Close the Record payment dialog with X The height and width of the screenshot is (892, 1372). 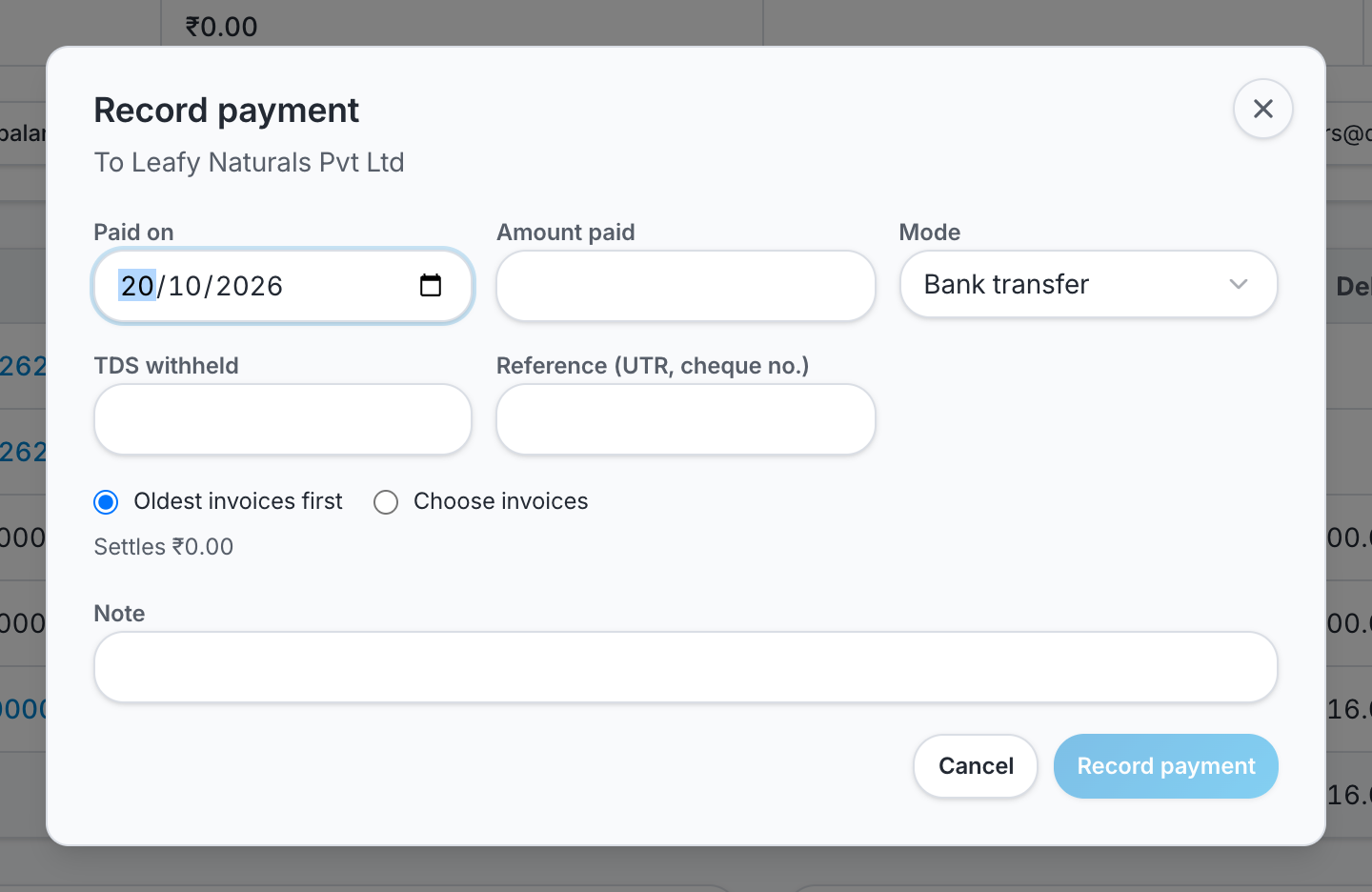(x=1263, y=109)
